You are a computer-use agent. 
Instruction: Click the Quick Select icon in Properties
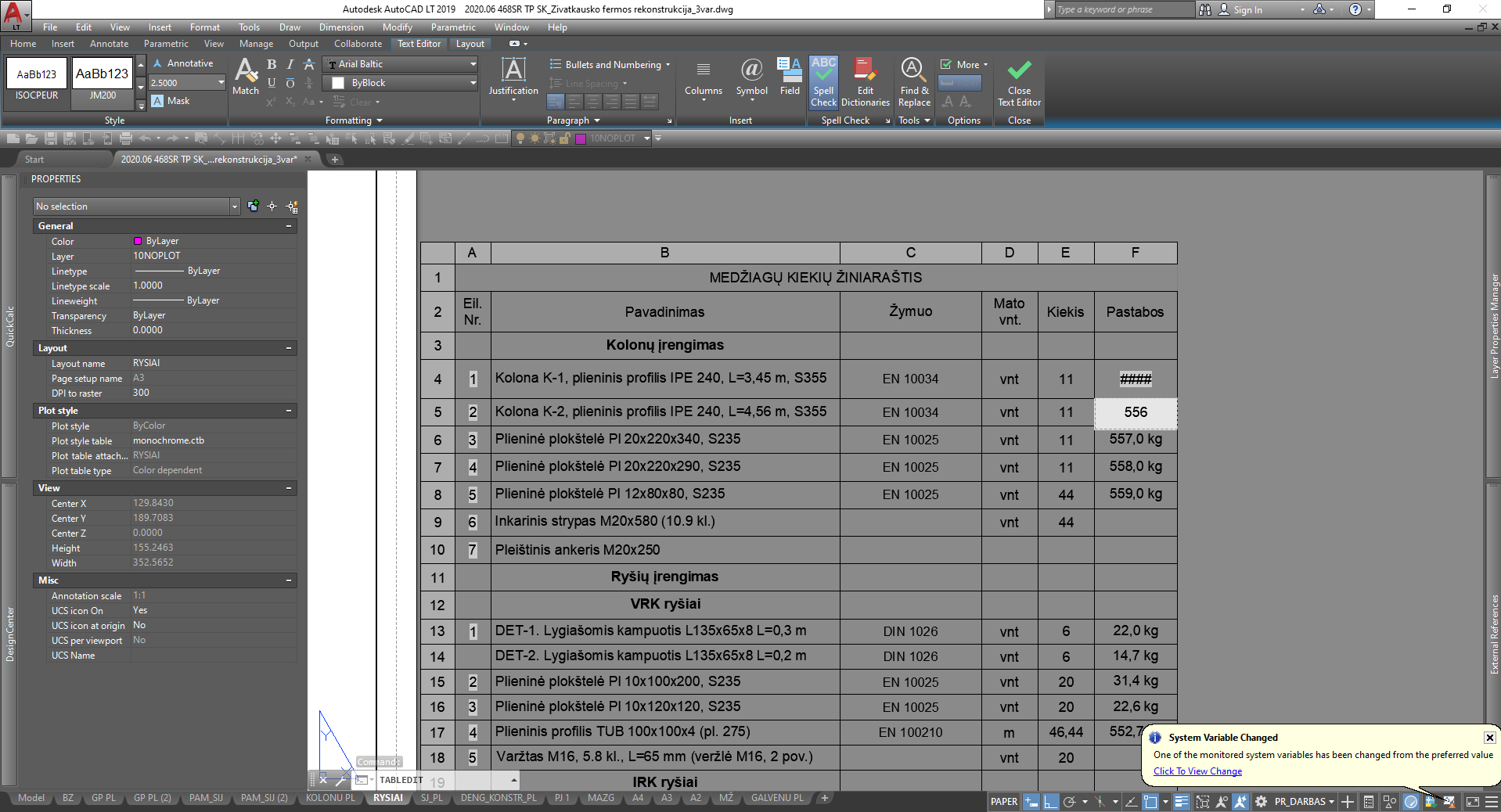pyautogui.click(x=292, y=207)
